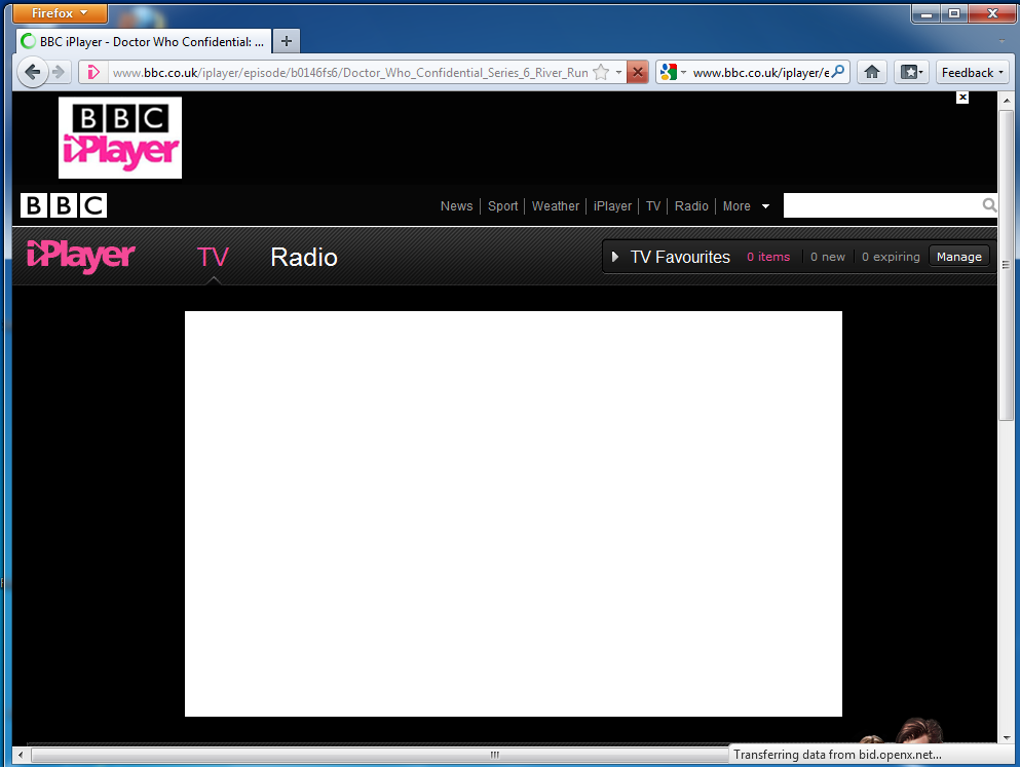This screenshot has width=1020, height=767.
Task: Click the BBC blocks logo
Action: pyautogui.click(x=64, y=206)
